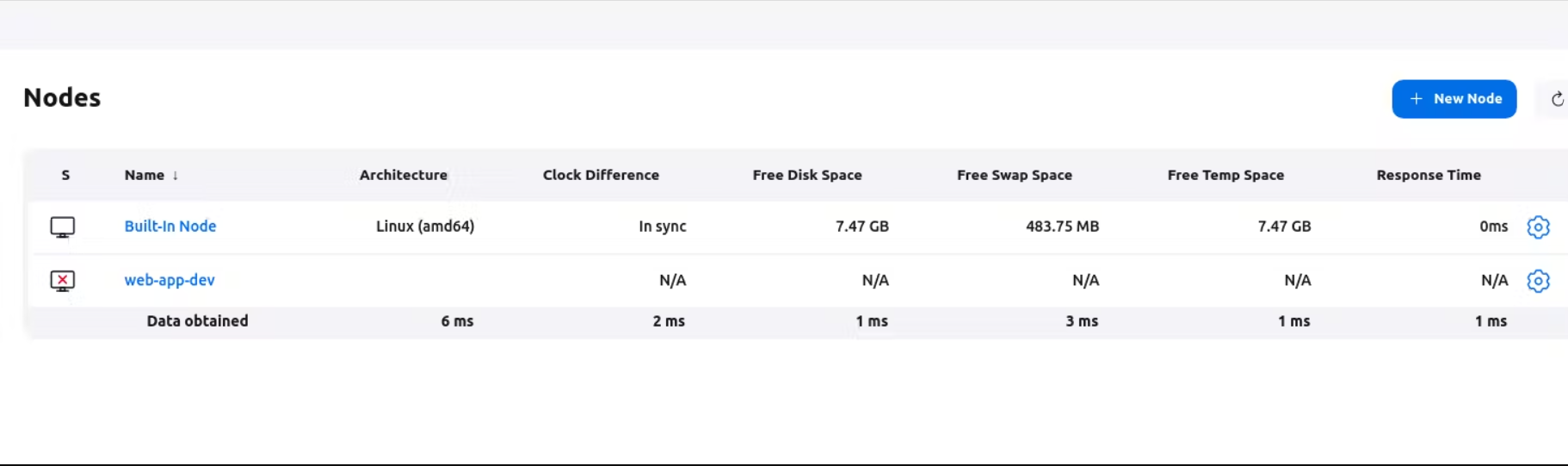This screenshot has height=466, width=1568.
Task: Click the sort arrow beside Name
Action: pos(176,176)
